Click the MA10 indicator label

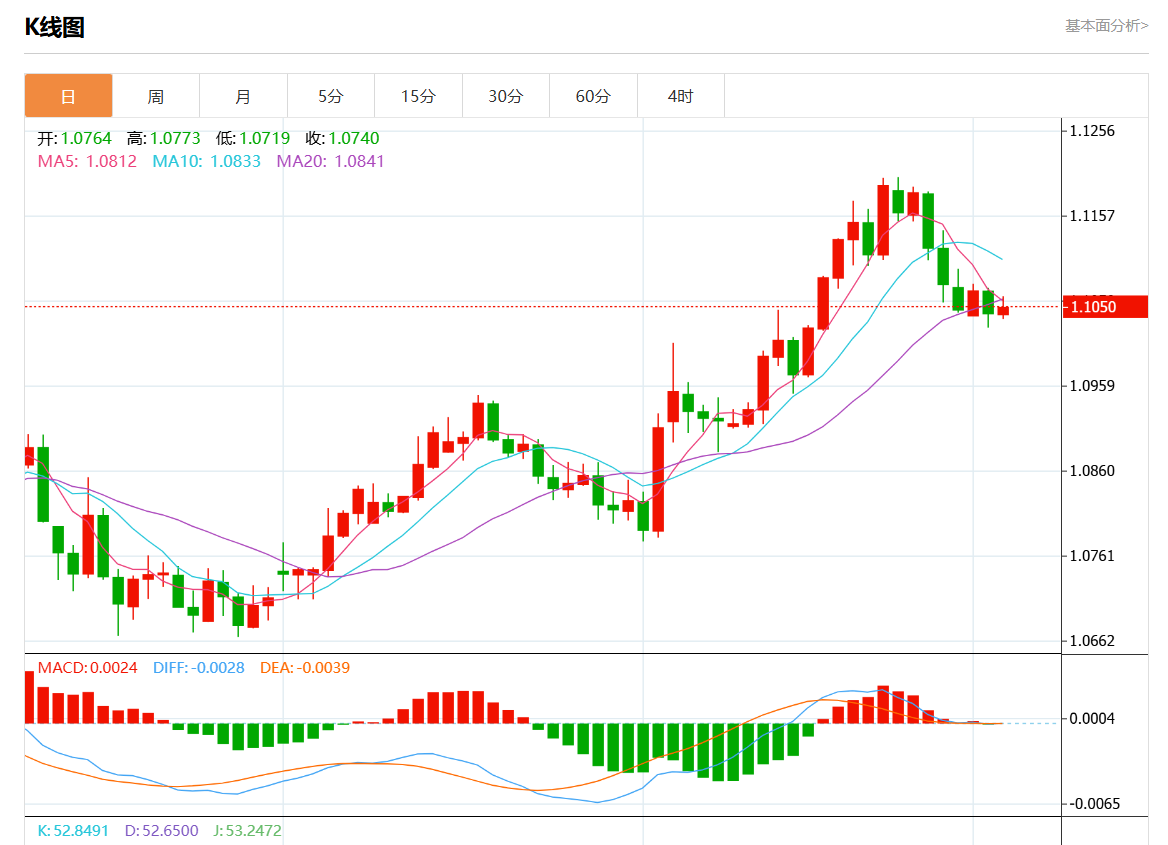click(x=206, y=161)
